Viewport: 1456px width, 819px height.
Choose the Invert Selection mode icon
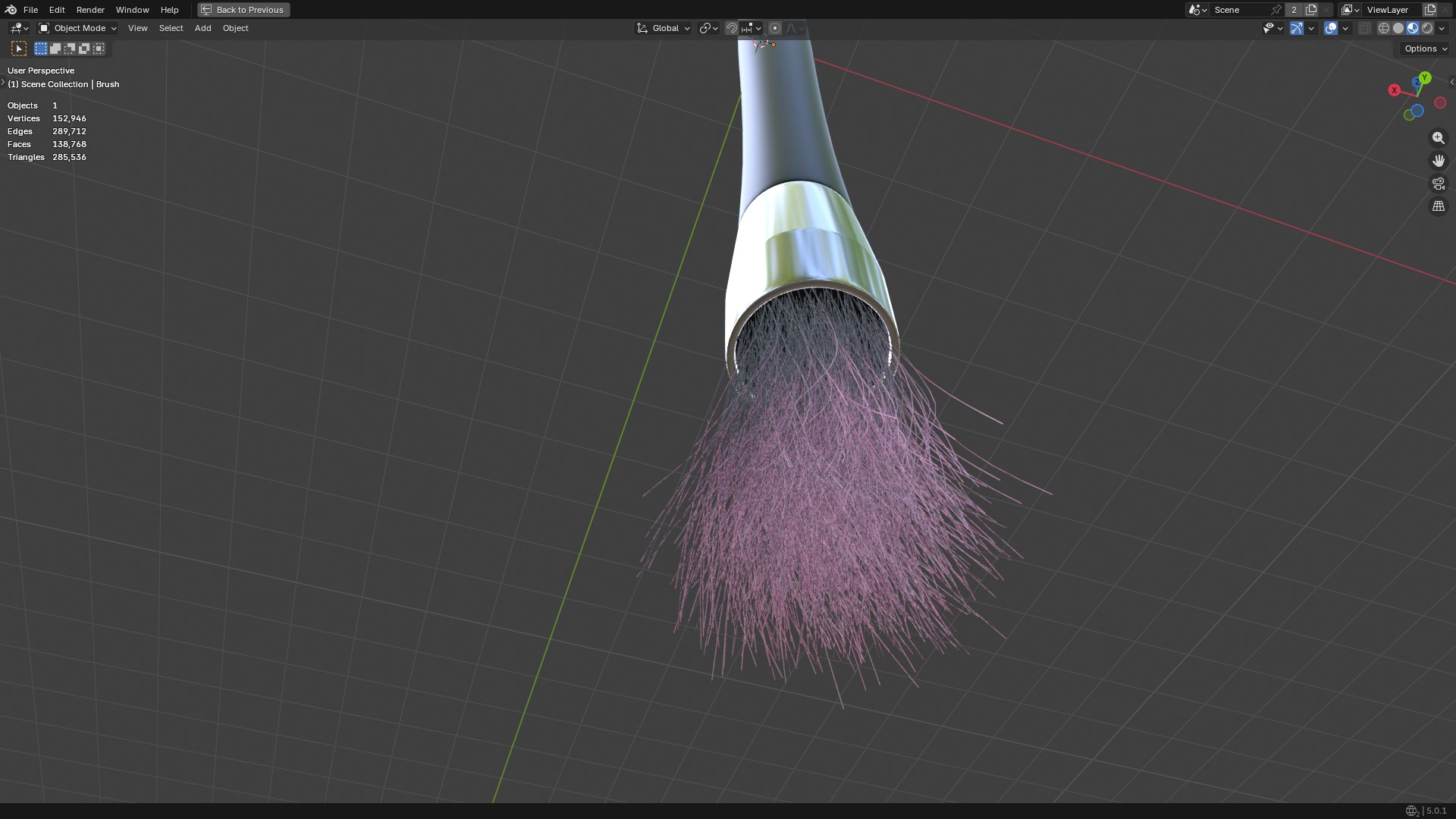[x=84, y=49]
